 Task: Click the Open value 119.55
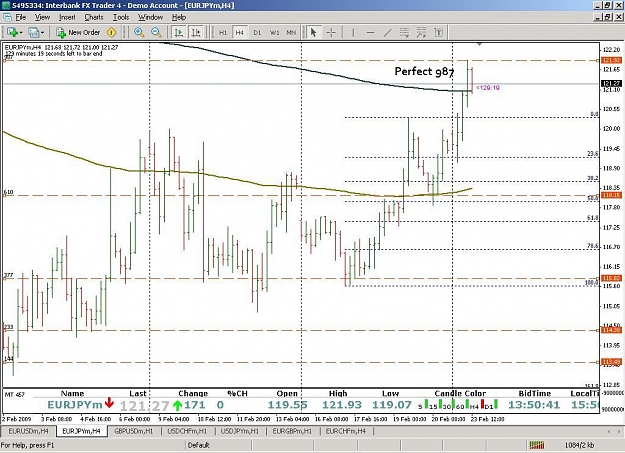pyautogui.click(x=287, y=405)
